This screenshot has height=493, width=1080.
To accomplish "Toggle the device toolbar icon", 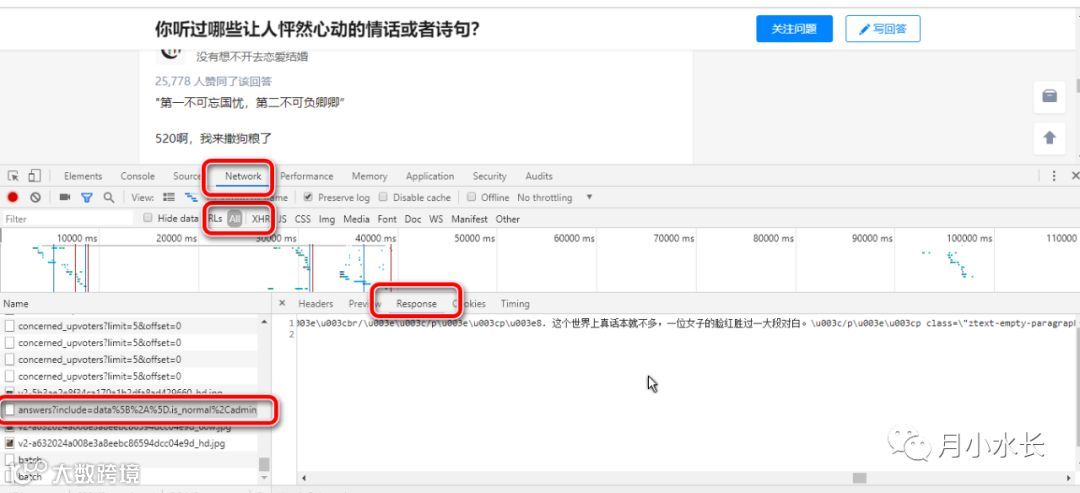I will (x=34, y=176).
